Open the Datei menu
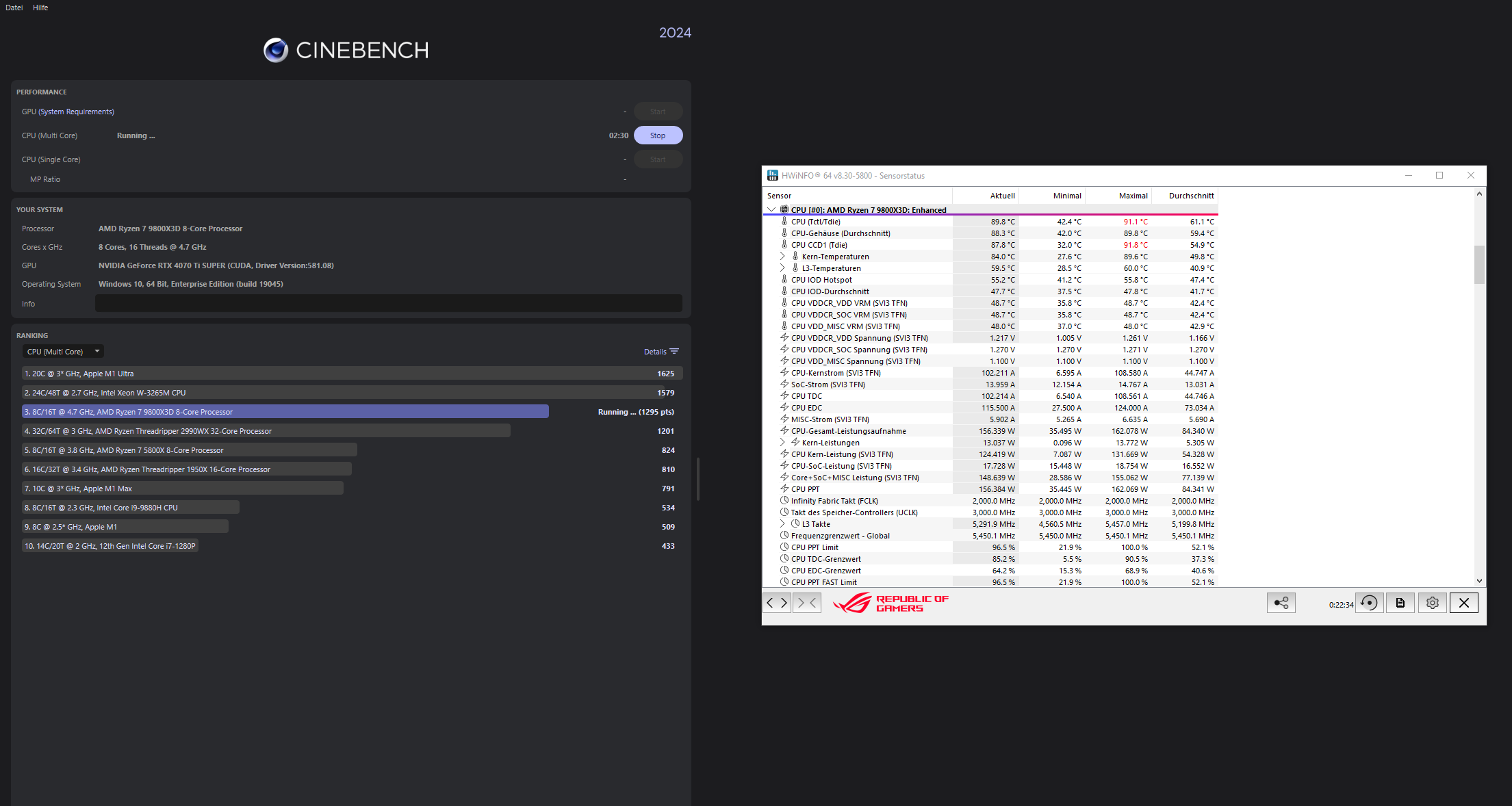Screen dimensions: 1512x806 pos(14,8)
